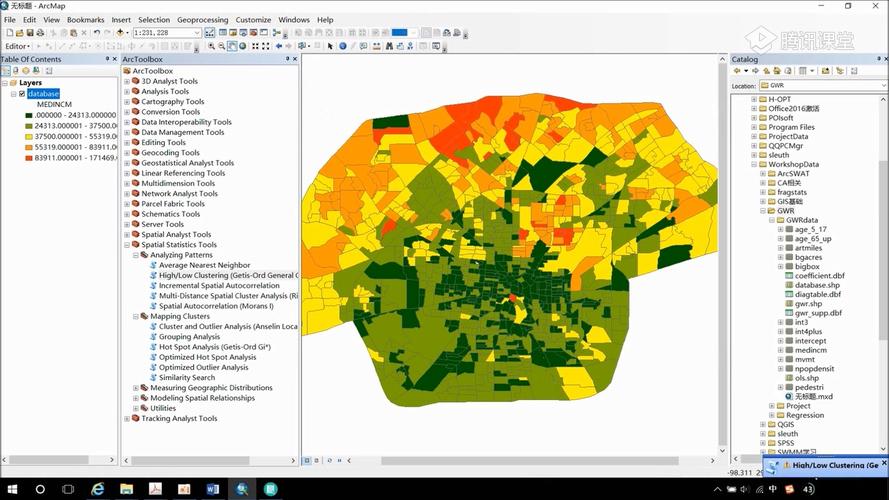Open the Editor Toolbar icon

coord(209,33)
